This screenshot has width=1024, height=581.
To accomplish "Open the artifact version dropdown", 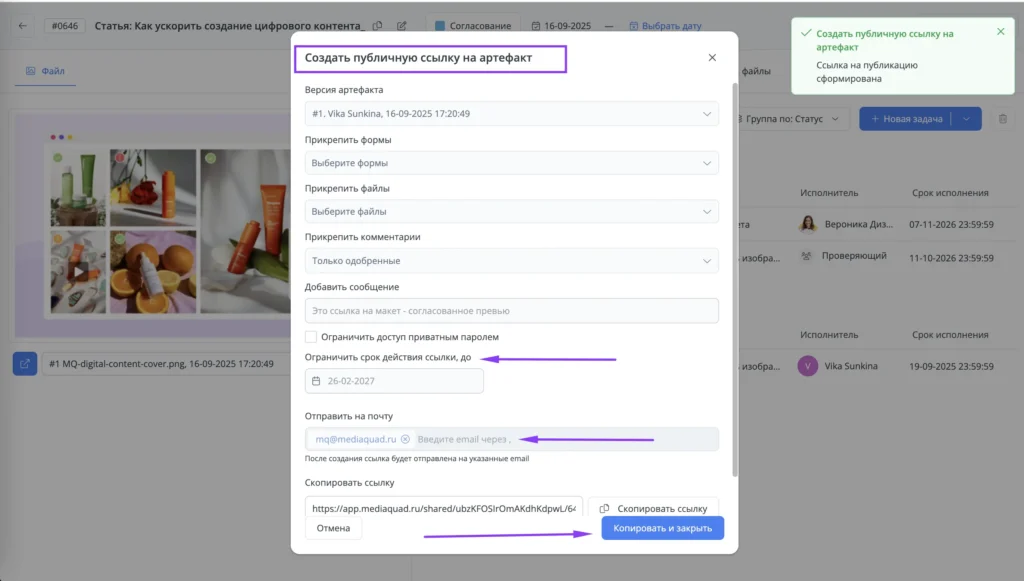I will pyautogui.click(x=511, y=114).
